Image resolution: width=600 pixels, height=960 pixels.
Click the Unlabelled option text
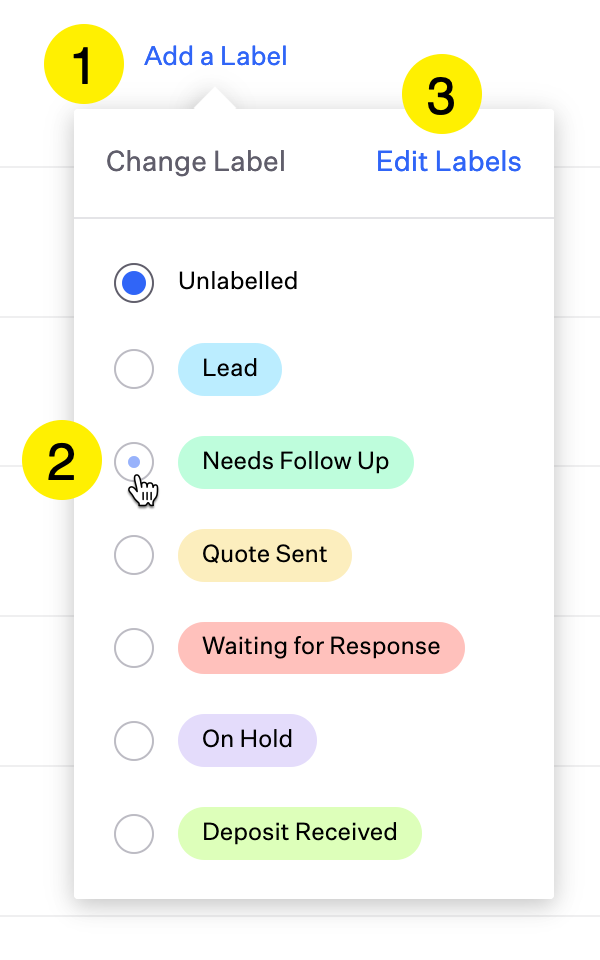pyautogui.click(x=238, y=282)
